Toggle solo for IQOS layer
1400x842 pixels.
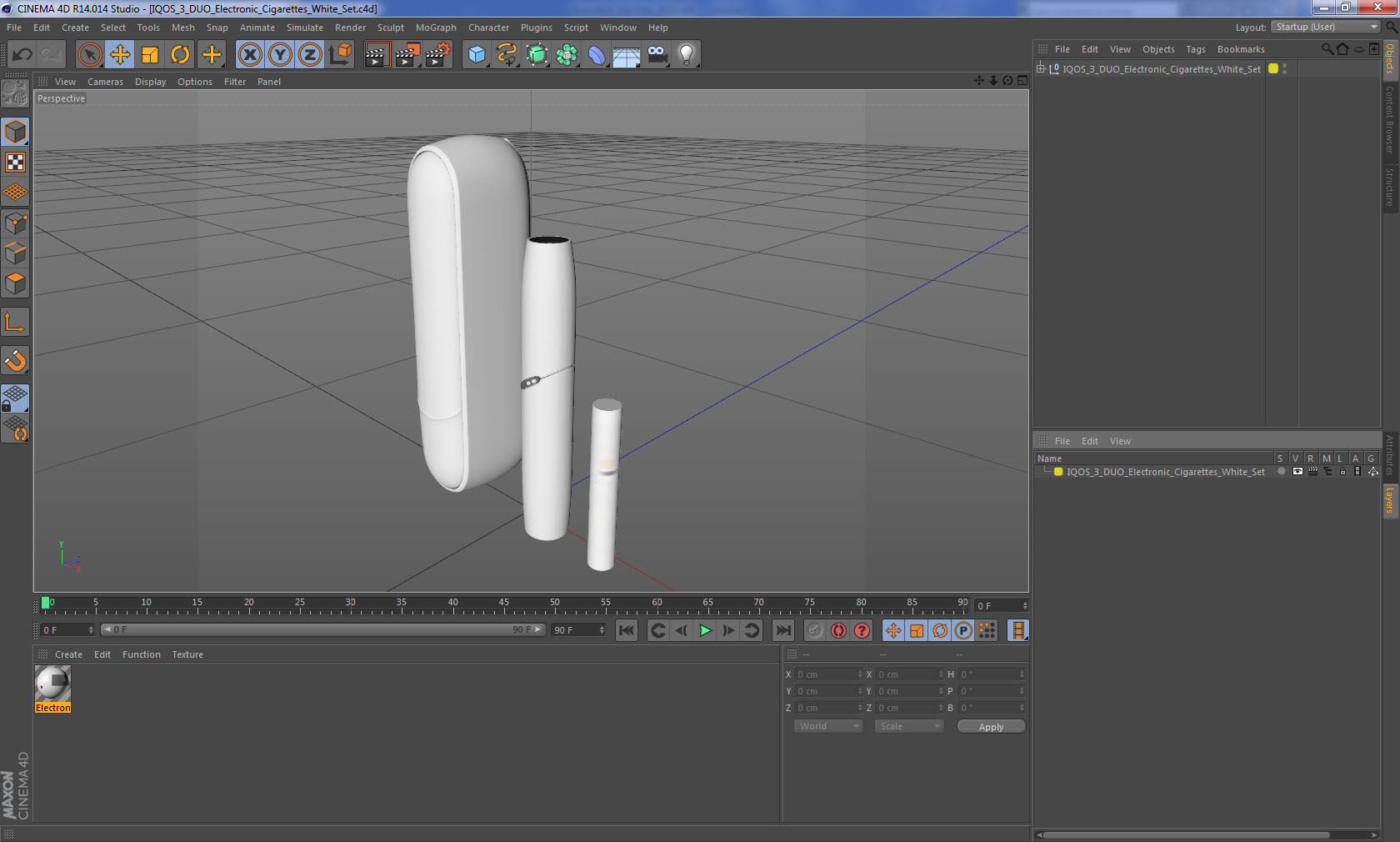click(1281, 472)
